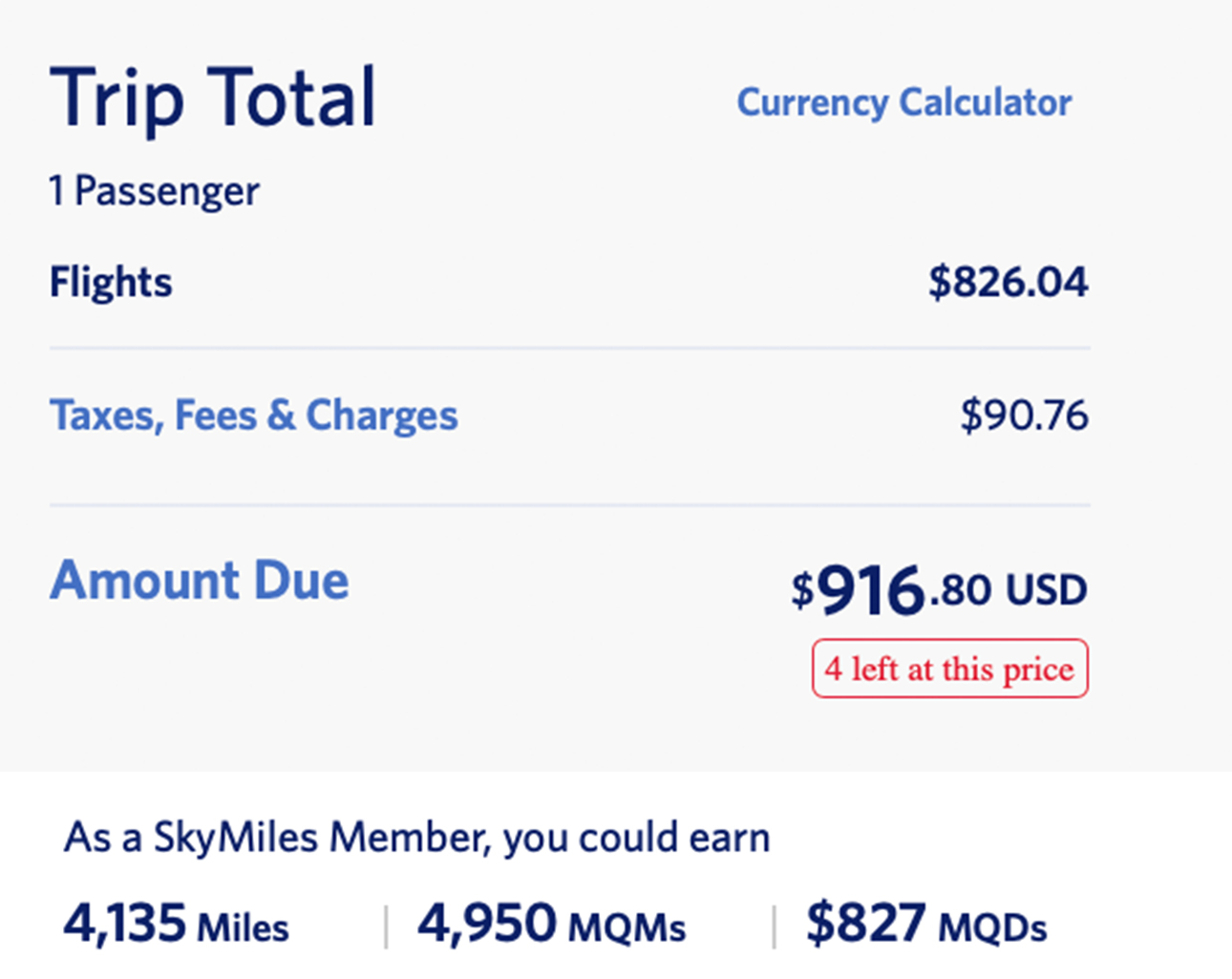
Task: Click the Trip Total heading
Action: coord(213,97)
